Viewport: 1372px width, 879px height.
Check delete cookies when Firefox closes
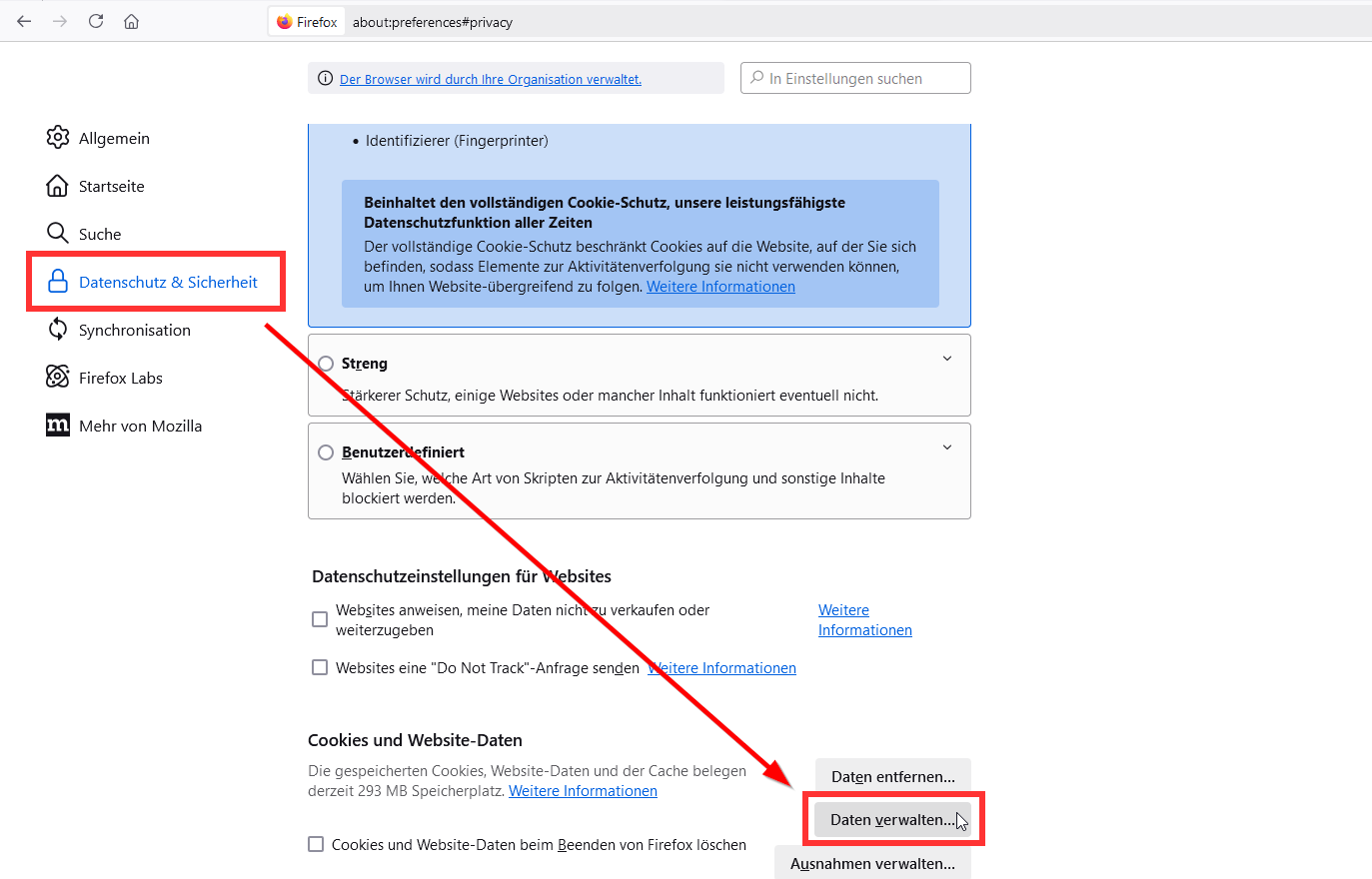pyautogui.click(x=316, y=844)
